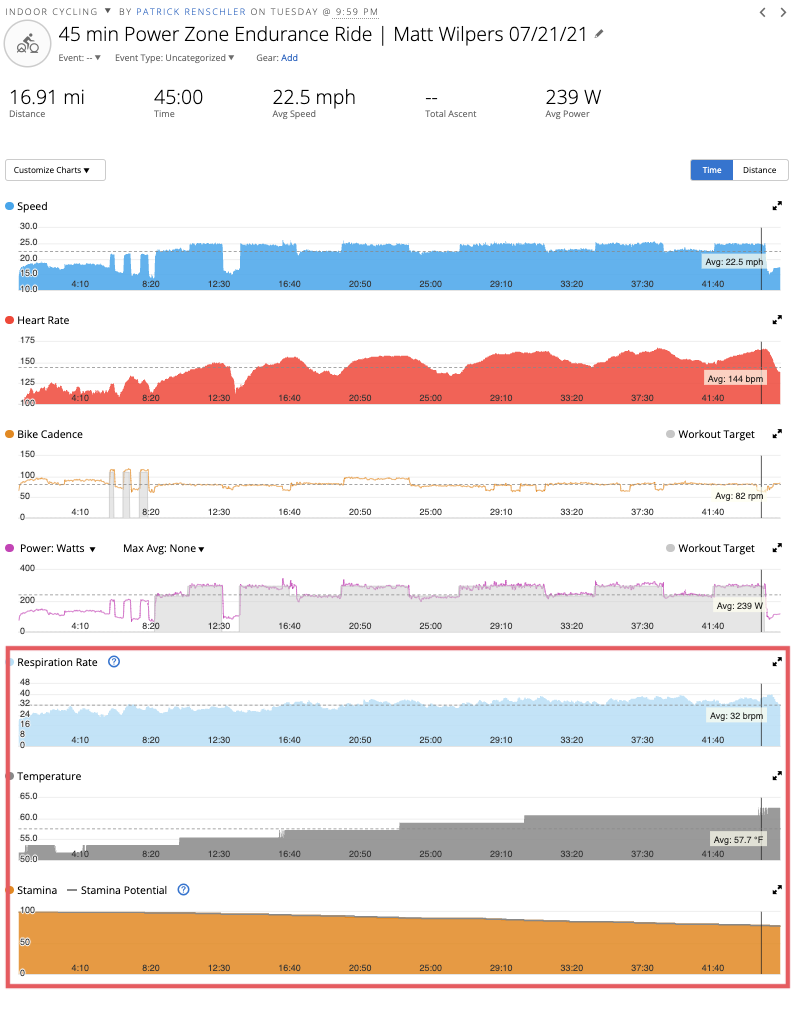Switch charts to Time axis
Viewport: 799px width, 1009px height.
click(712, 170)
